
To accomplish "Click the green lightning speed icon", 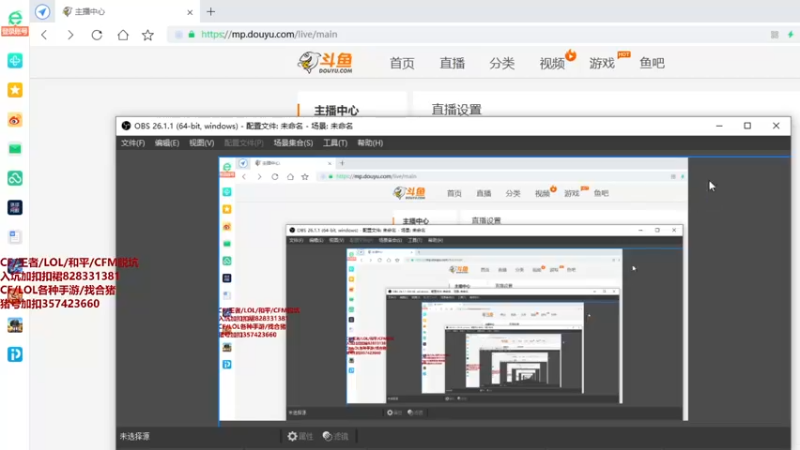I will pyautogui.click(x=790, y=35).
